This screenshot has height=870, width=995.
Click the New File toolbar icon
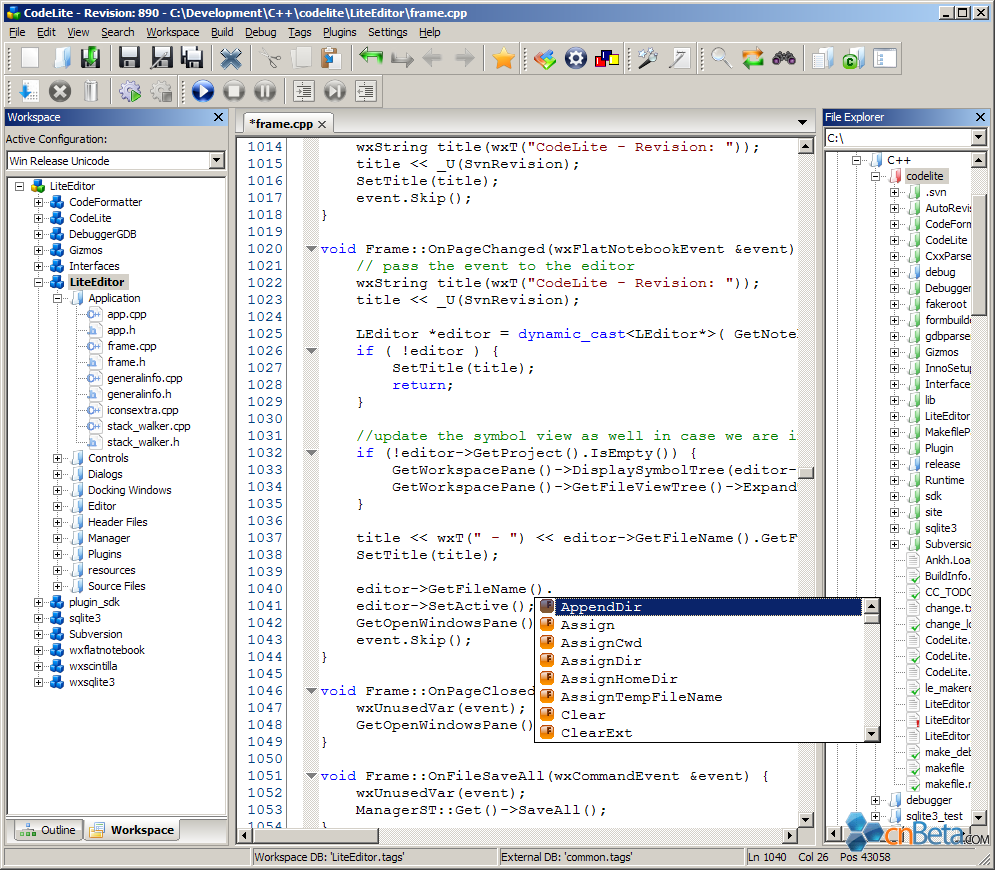tap(30, 58)
